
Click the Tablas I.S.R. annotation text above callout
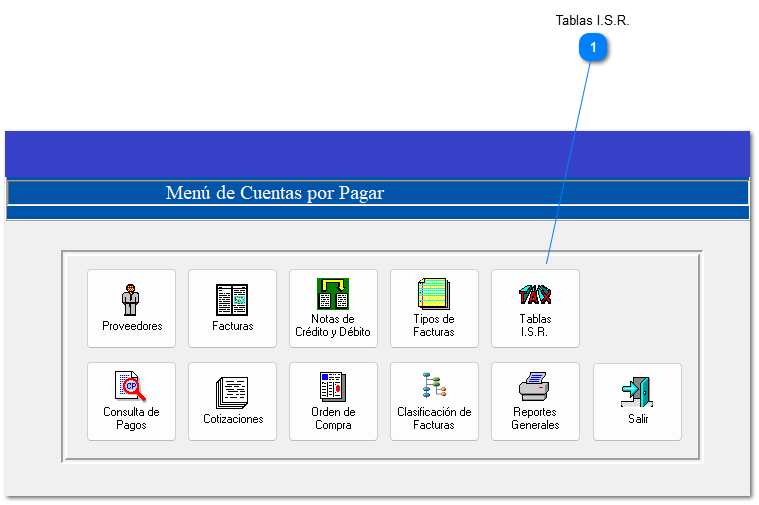[592, 20]
